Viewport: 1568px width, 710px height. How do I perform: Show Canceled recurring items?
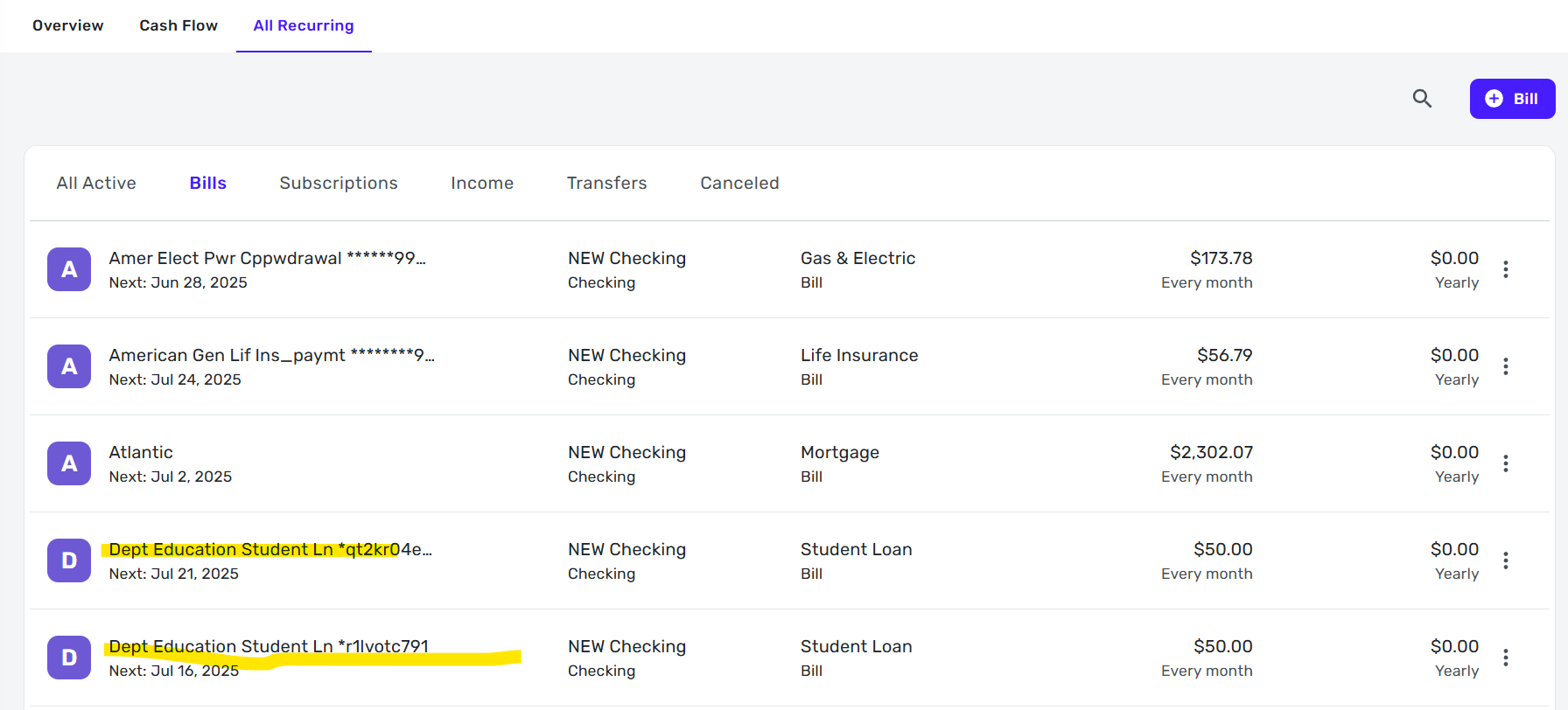point(739,183)
